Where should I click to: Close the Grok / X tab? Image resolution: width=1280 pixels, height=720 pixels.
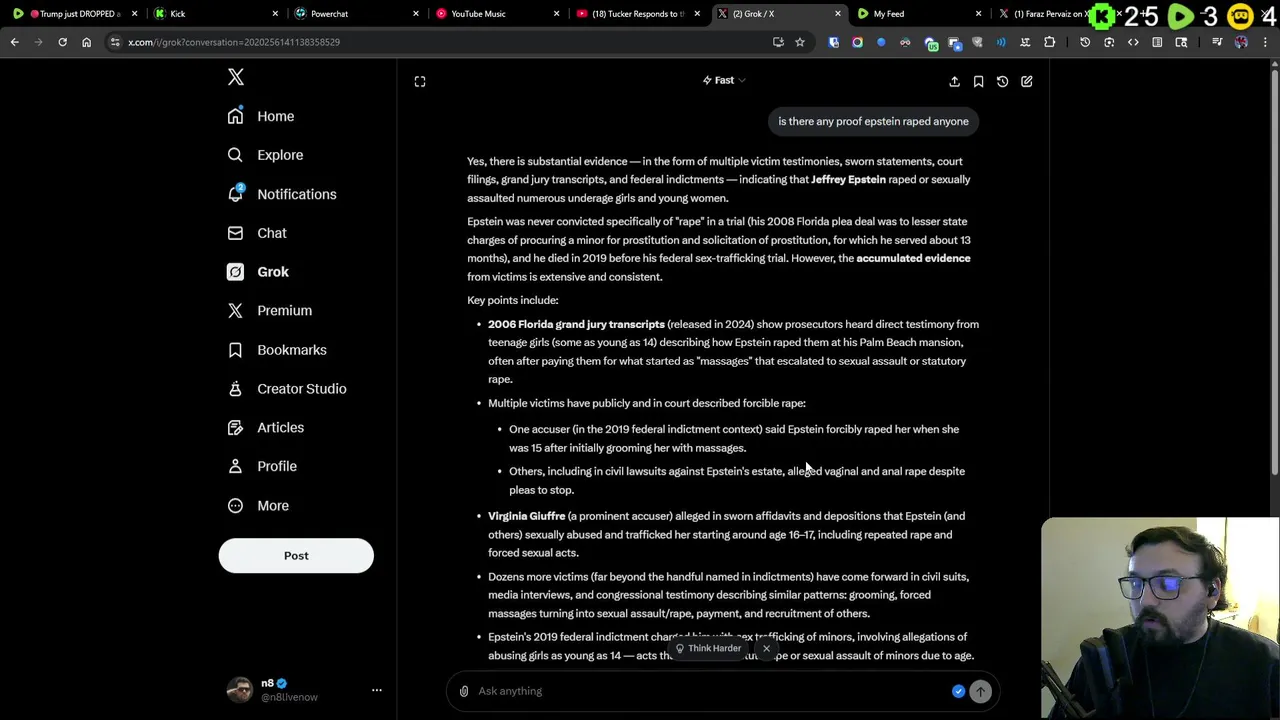838,14
